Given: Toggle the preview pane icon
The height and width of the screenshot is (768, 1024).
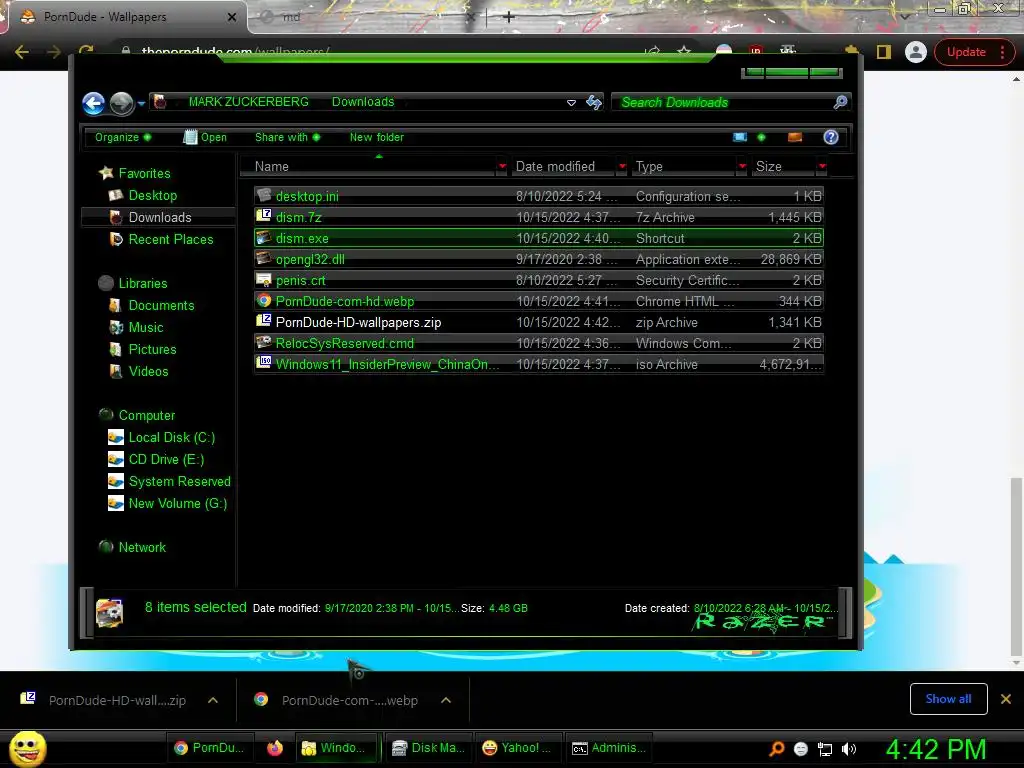Looking at the screenshot, I should (795, 137).
